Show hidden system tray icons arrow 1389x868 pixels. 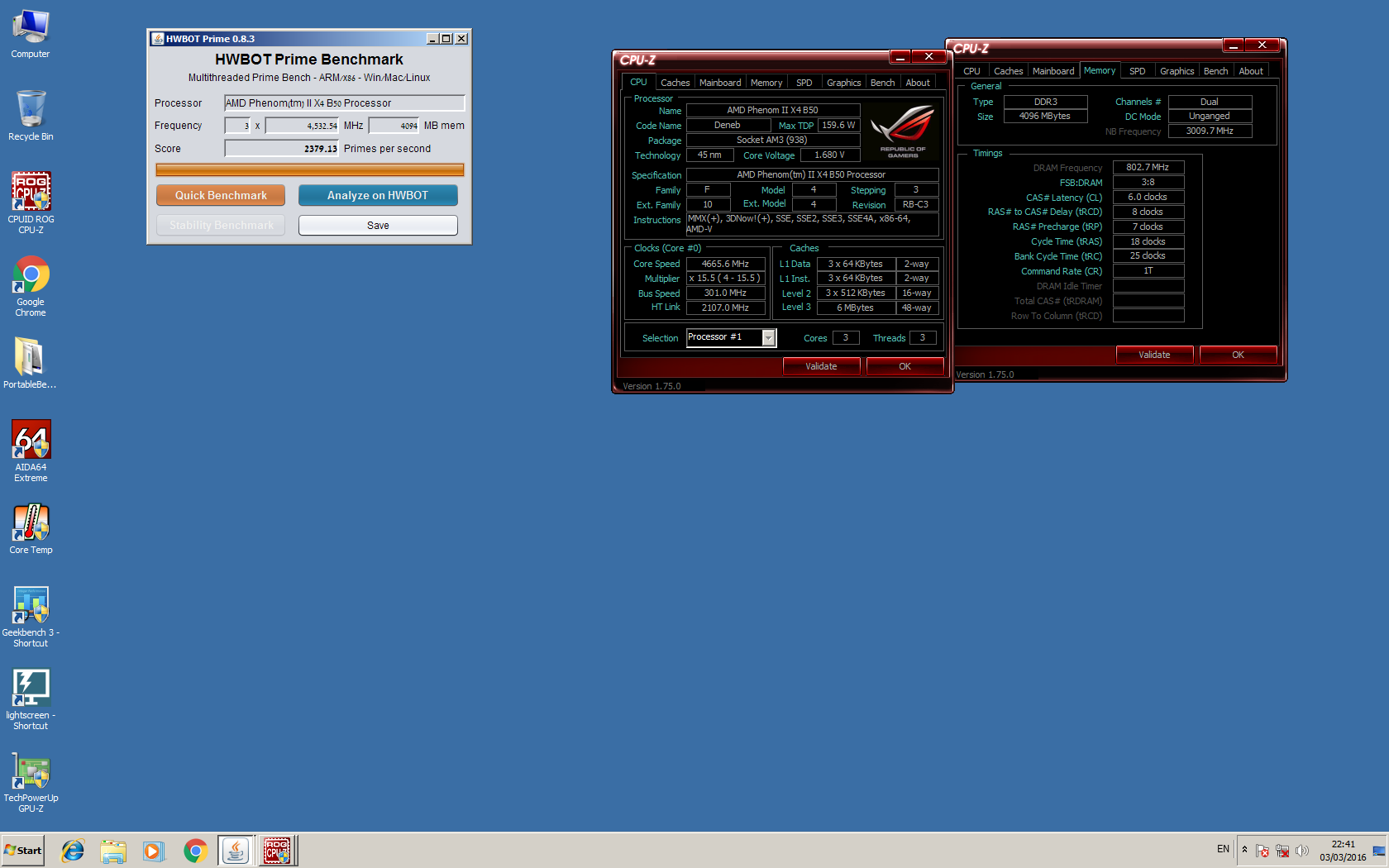(x=1244, y=850)
